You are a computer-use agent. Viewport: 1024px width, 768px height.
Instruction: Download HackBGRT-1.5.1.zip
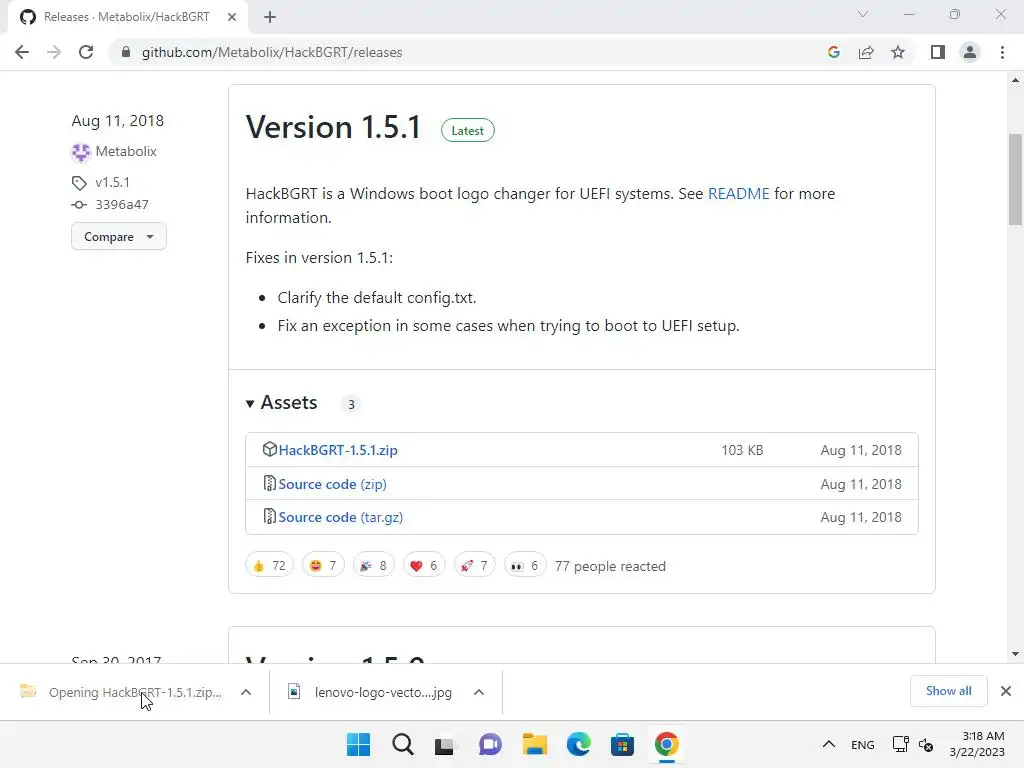(x=338, y=450)
